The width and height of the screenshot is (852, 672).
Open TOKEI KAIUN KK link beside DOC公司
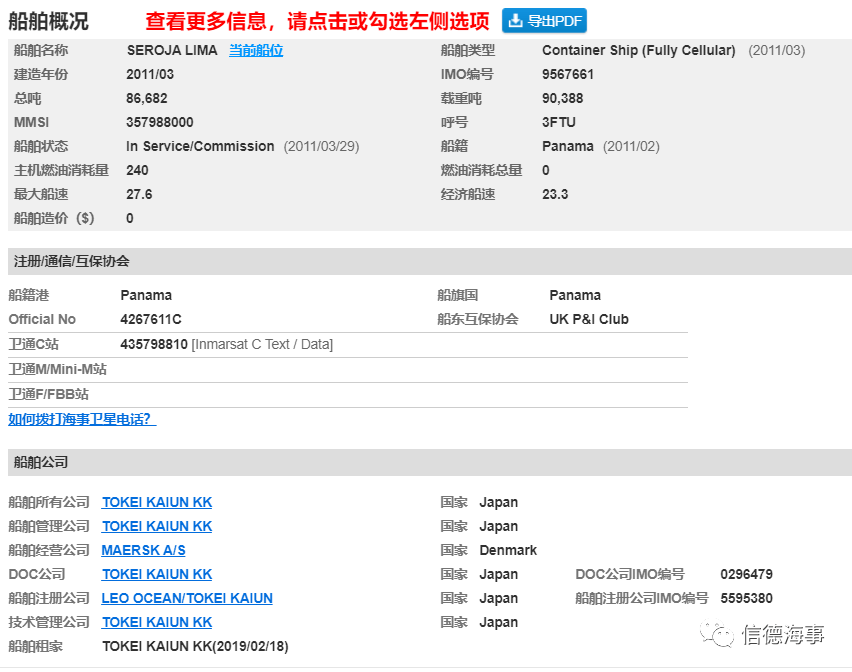coord(157,574)
